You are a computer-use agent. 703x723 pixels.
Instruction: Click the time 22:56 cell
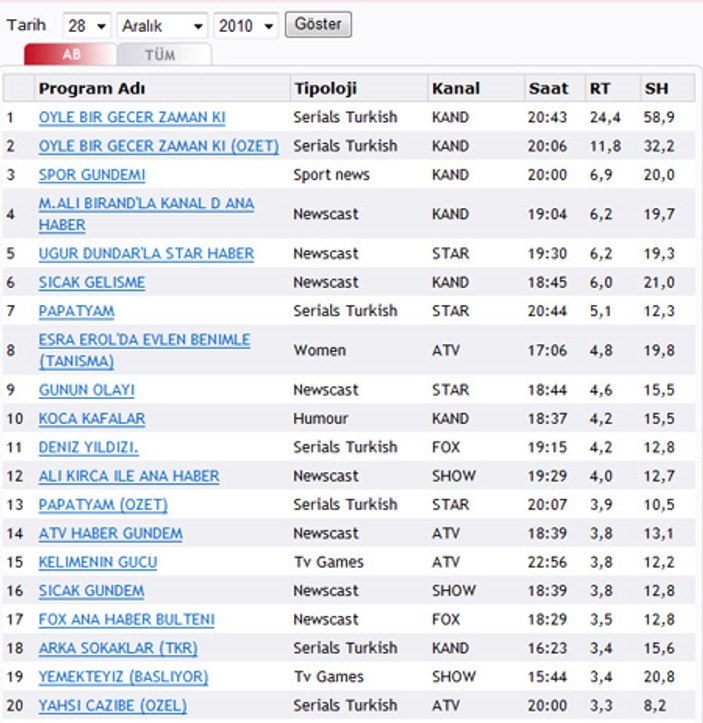(547, 562)
